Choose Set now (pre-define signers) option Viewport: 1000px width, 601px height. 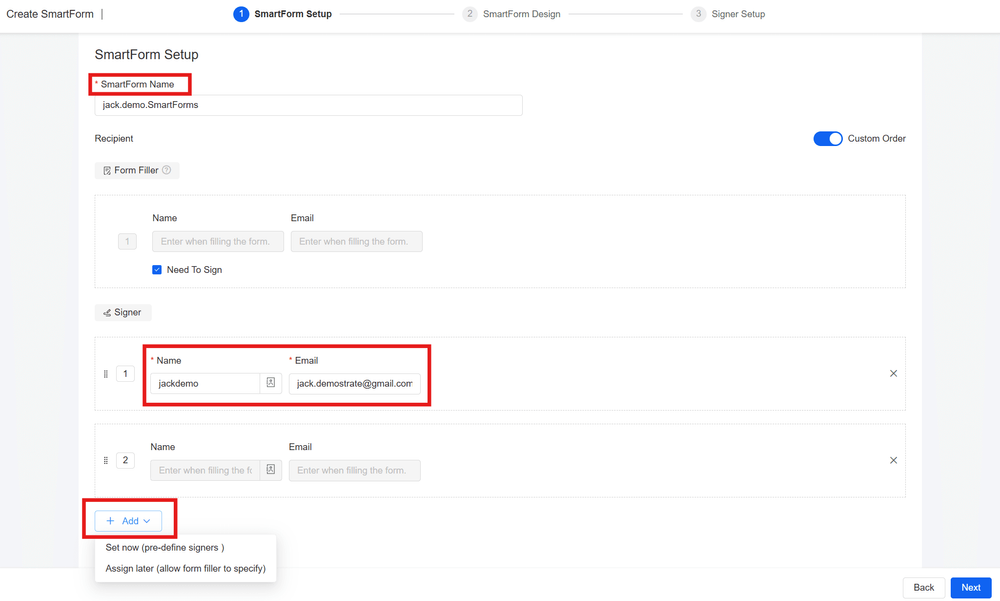tap(164, 548)
